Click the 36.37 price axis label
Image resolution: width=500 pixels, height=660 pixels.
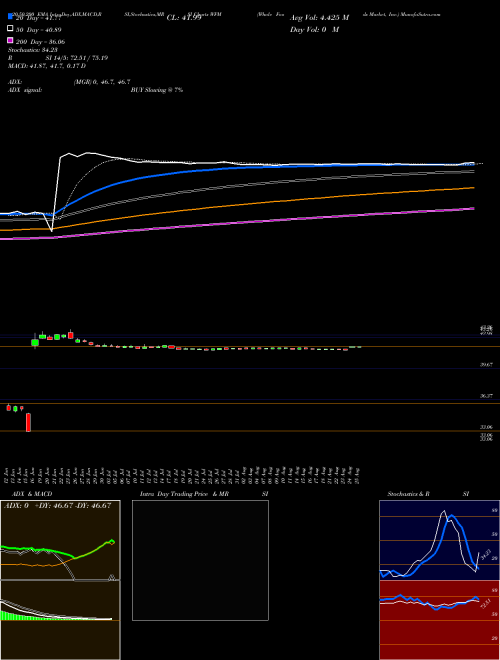[487, 396]
